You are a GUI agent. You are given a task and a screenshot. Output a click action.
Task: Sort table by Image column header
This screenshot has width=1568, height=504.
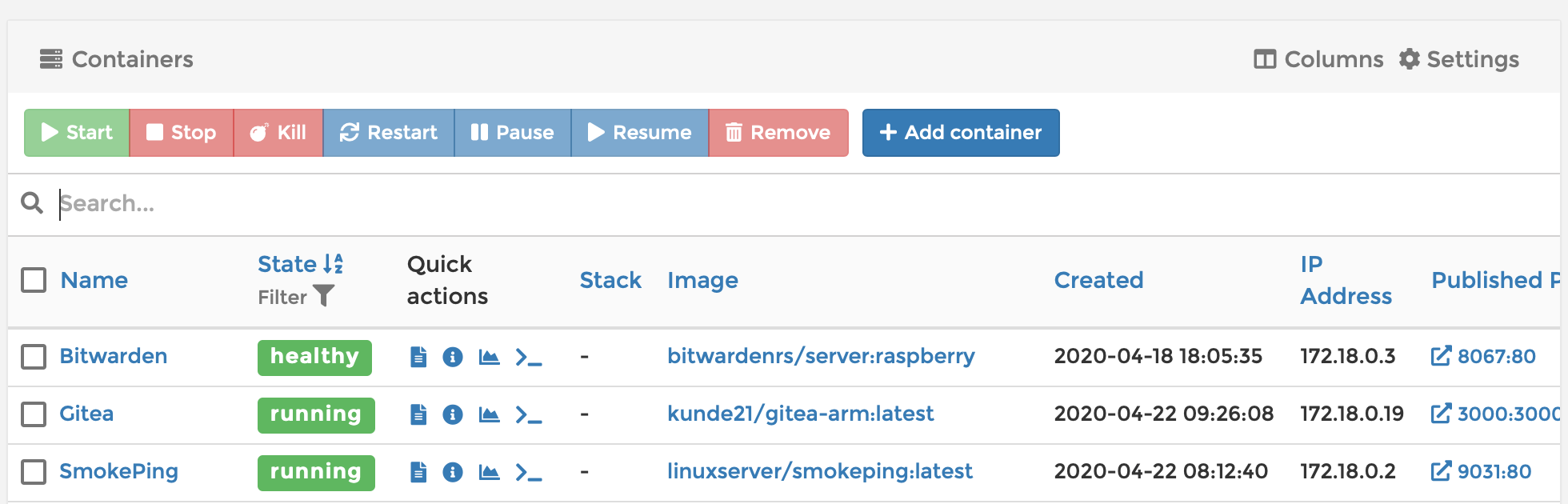pyautogui.click(x=702, y=280)
